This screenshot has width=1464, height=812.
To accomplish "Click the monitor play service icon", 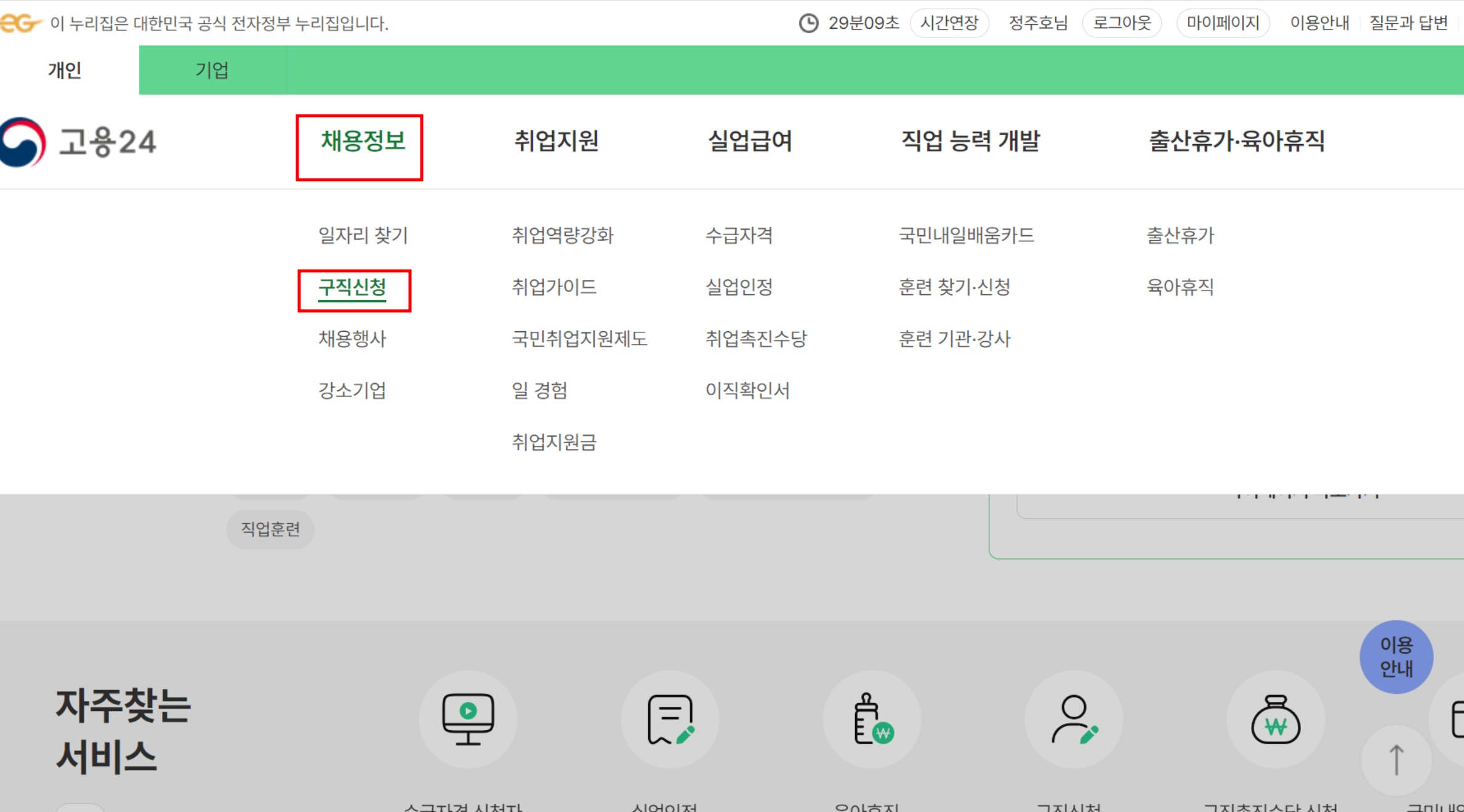I will click(x=468, y=719).
